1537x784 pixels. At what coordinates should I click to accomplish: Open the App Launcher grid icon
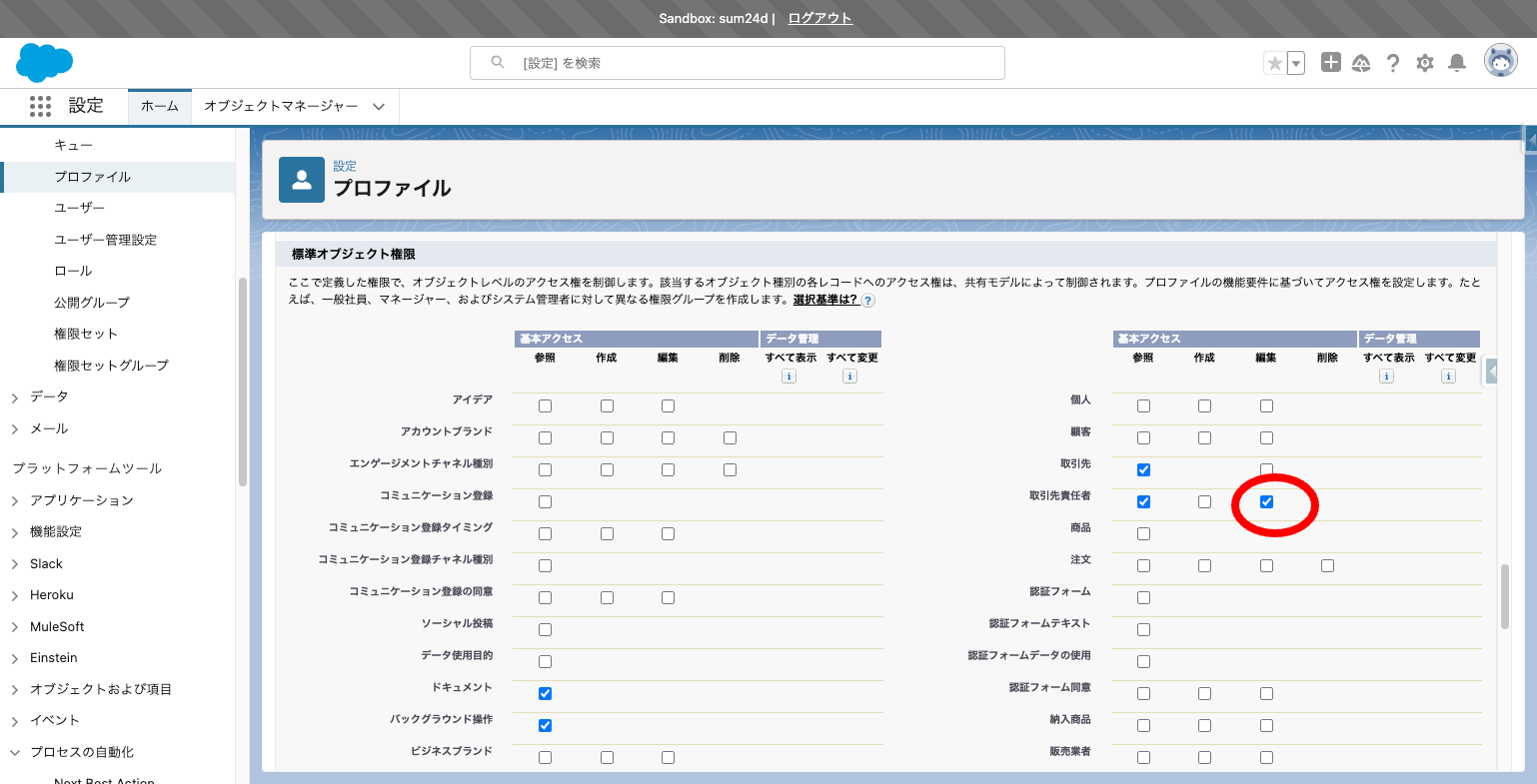(40, 106)
